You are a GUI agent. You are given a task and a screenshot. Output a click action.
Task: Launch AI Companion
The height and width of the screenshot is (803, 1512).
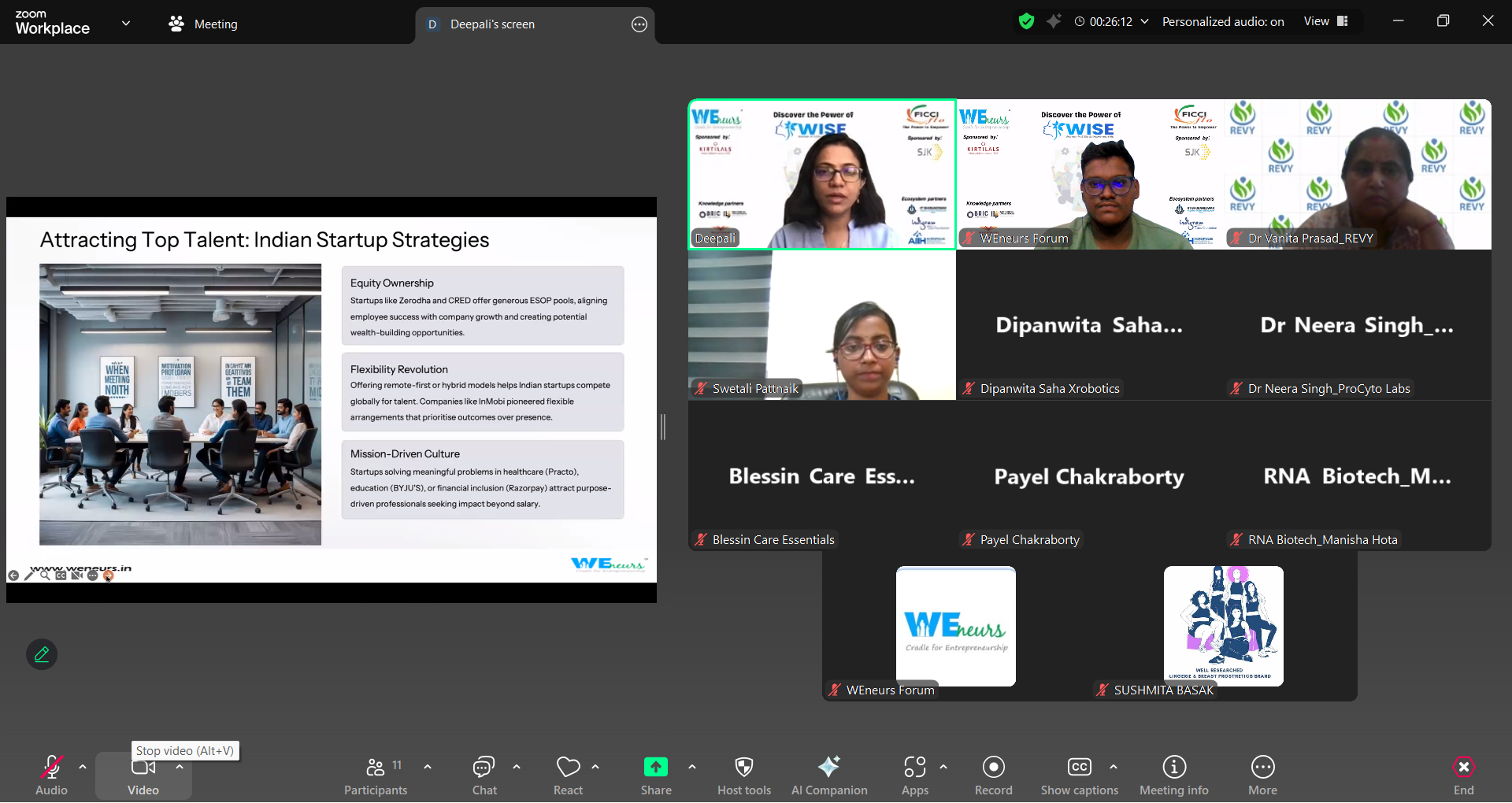click(828, 775)
